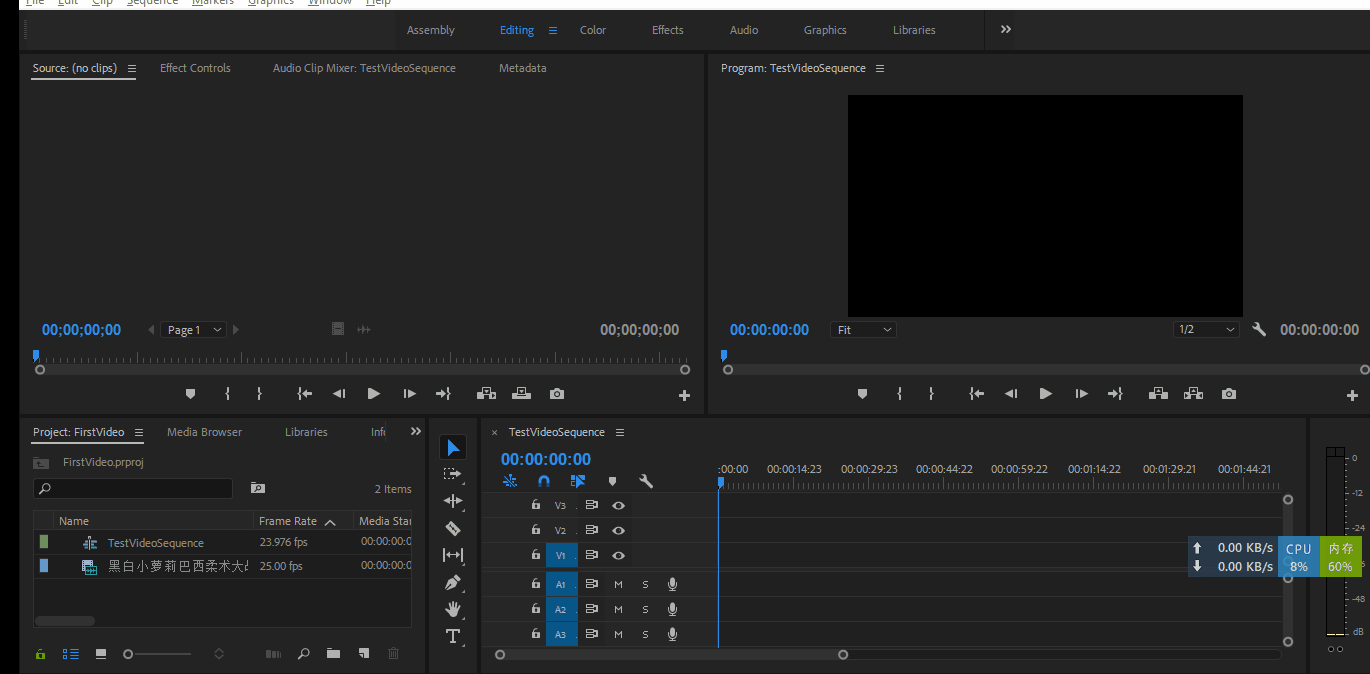Image resolution: width=1370 pixels, height=674 pixels.
Task: Show hidden workspaces with overflow chevron
Action: (1006, 30)
